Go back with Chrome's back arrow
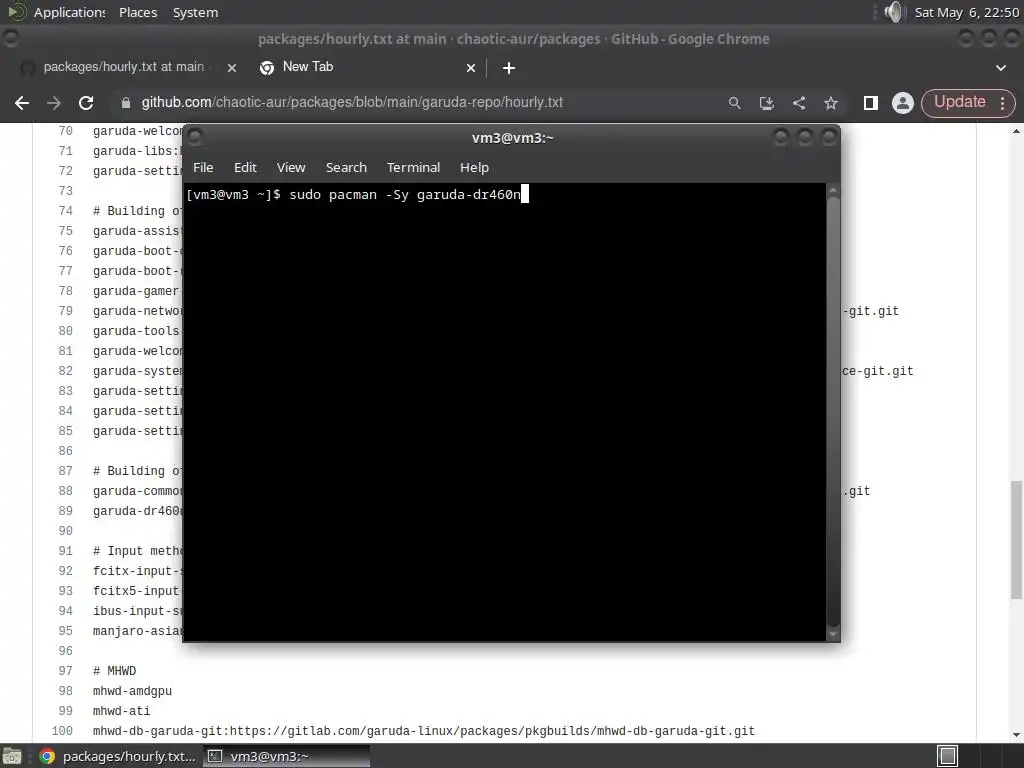Viewport: 1024px width, 768px height. click(22, 103)
